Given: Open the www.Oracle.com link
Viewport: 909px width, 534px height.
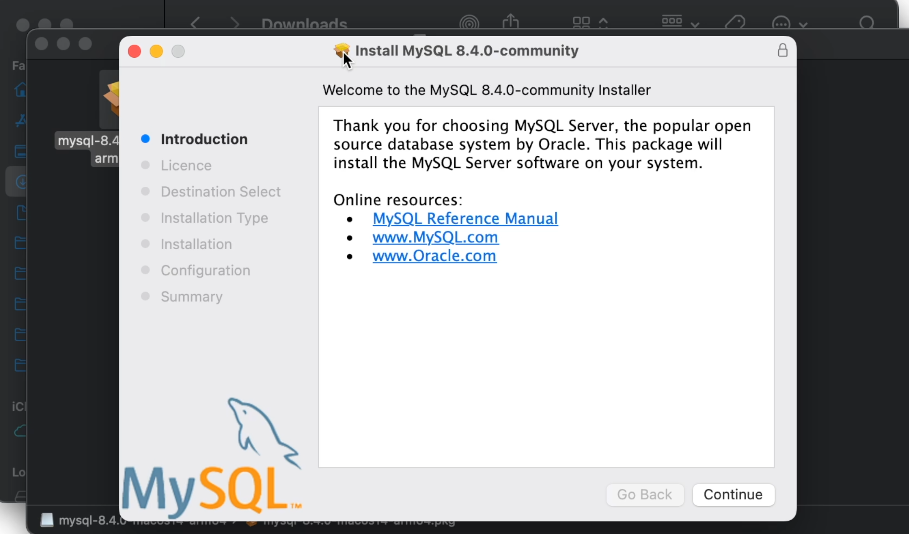Looking at the screenshot, I should 434,256.
